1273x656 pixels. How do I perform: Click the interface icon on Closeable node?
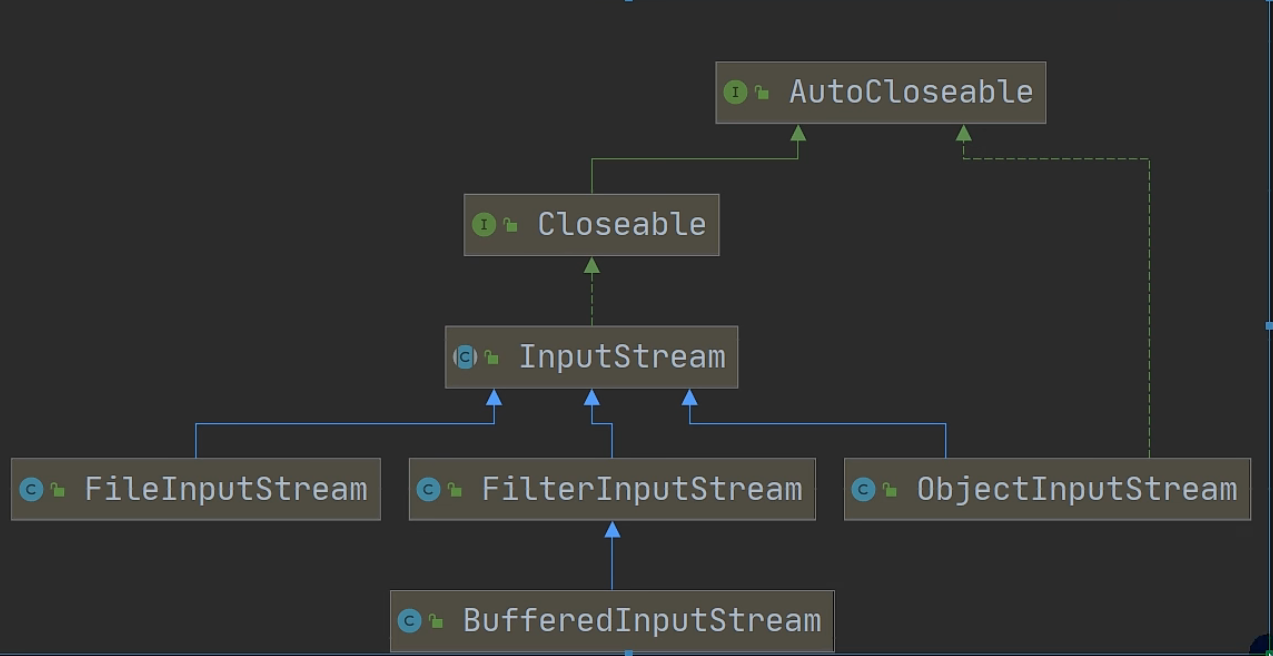coord(483,225)
